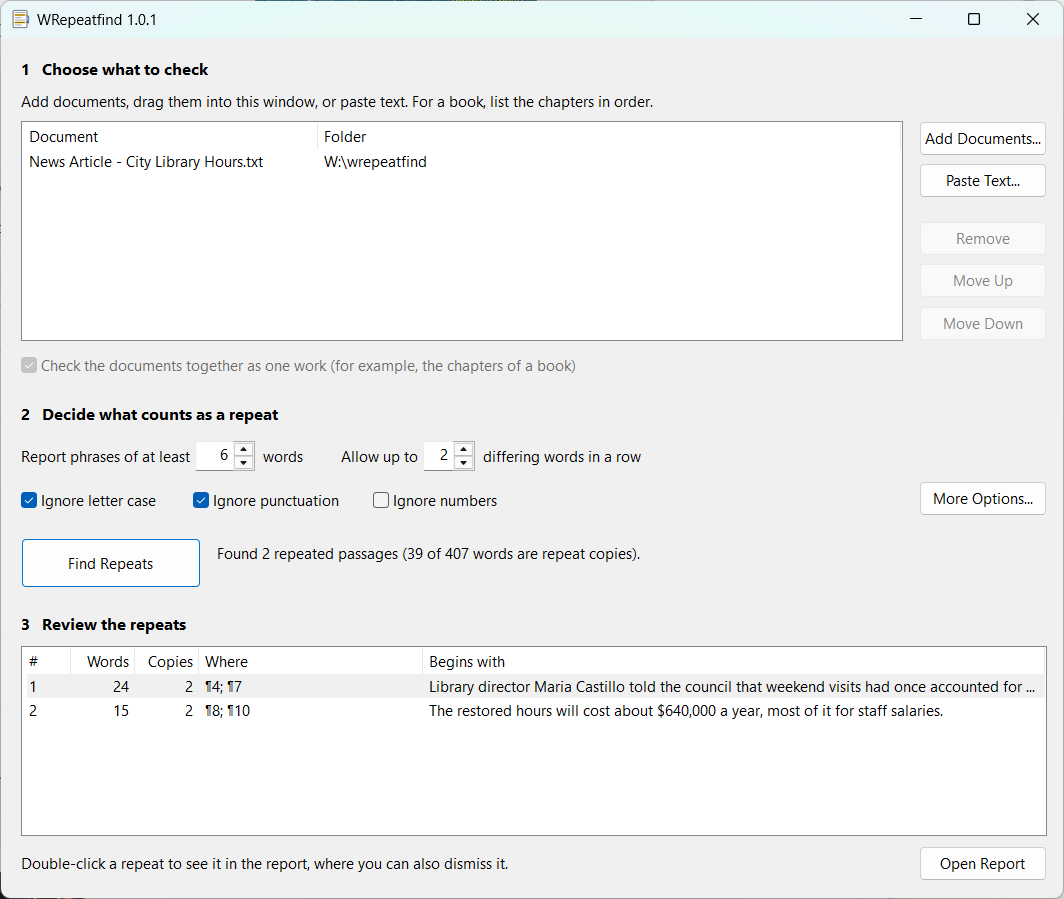Sort repeats by the Copies column header
The image size is (1064, 899).
pyautogui.click(x=167, y=662)
